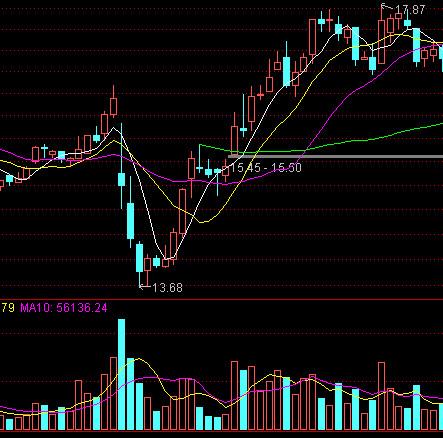Click the arrow beside the 13.68 low marker

145,286
